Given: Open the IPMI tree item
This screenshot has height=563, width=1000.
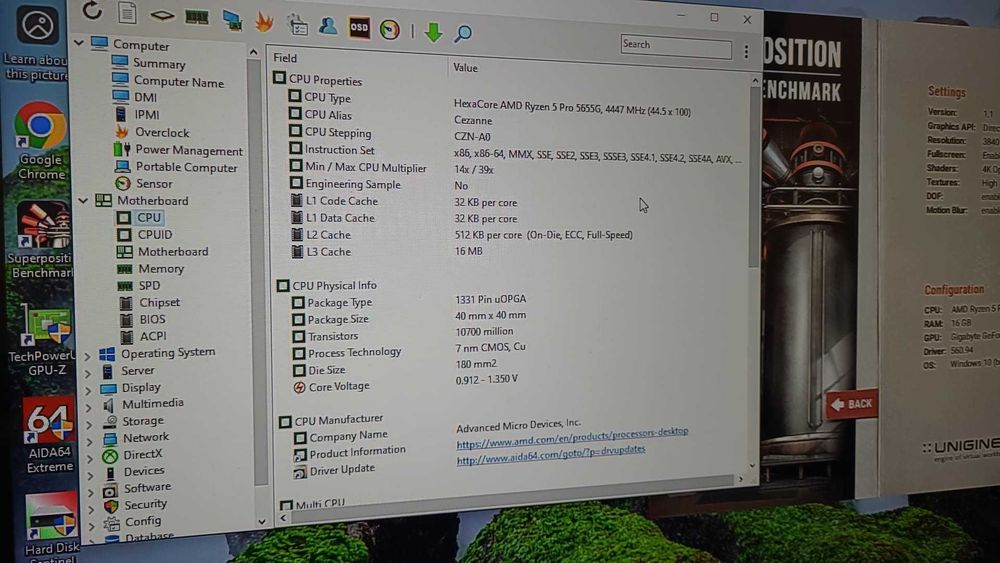Looking at the screenshot, I should click(x=147, y=115).
